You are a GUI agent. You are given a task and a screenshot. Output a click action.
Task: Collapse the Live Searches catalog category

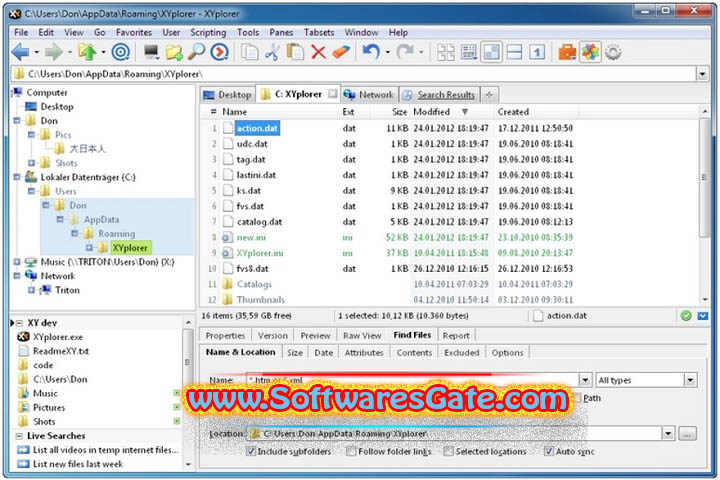19,436
